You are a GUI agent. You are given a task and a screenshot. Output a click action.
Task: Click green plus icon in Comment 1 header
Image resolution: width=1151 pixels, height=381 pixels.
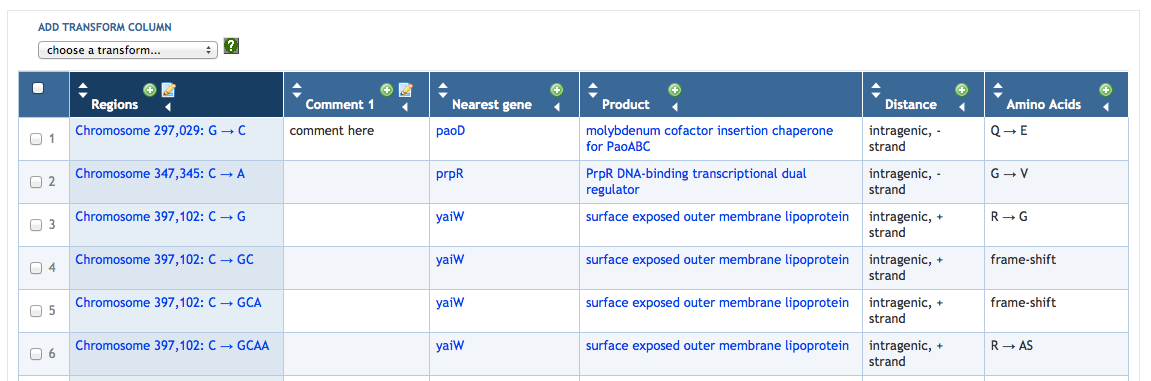(x=387, y=90)
